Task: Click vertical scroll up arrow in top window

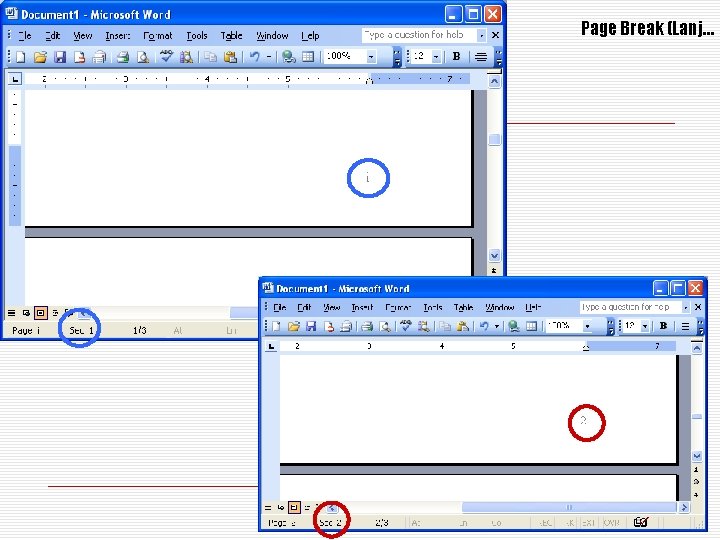Action: [x=494, y=82]
